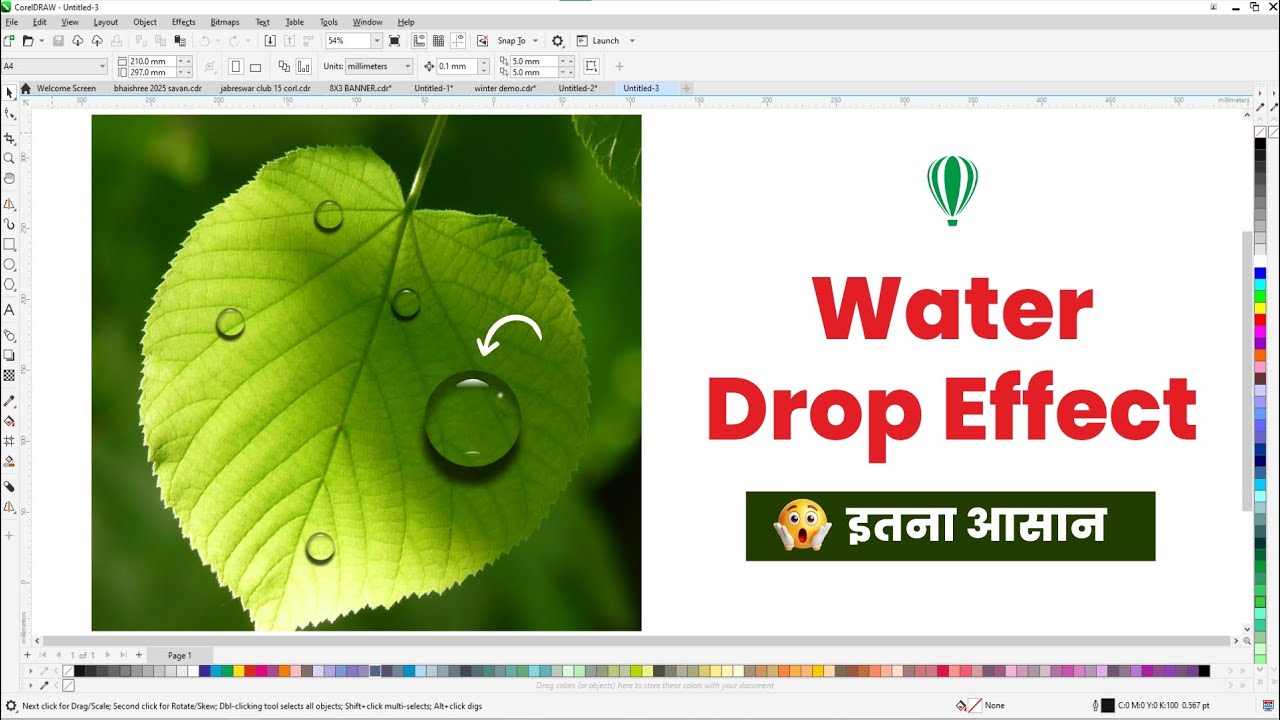
Task: Toggle Show Grid icon
Action: [x=438, y=41]
